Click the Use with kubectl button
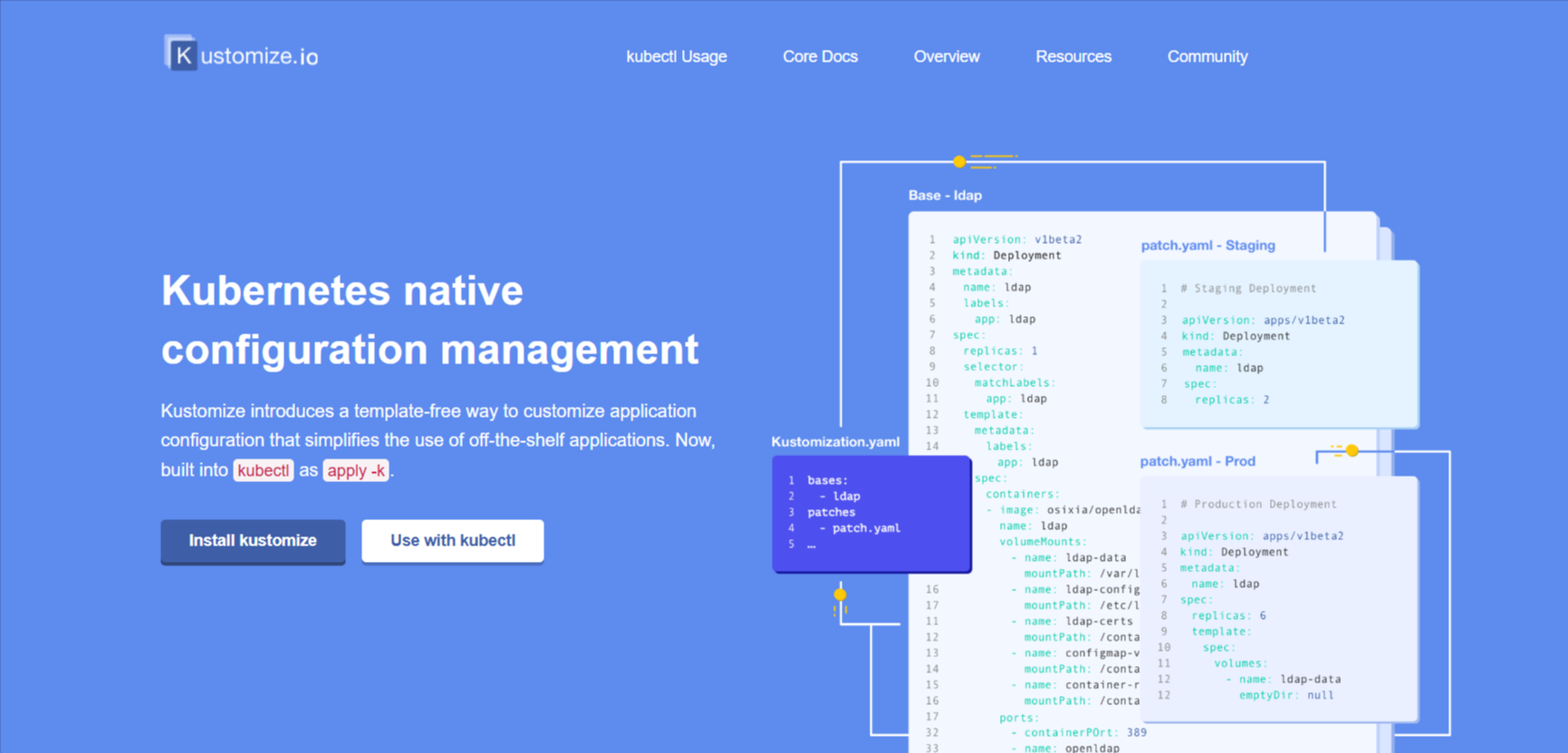Image resolution: width=1568 pixels, height=753 pixels. (x=453, y=541)
